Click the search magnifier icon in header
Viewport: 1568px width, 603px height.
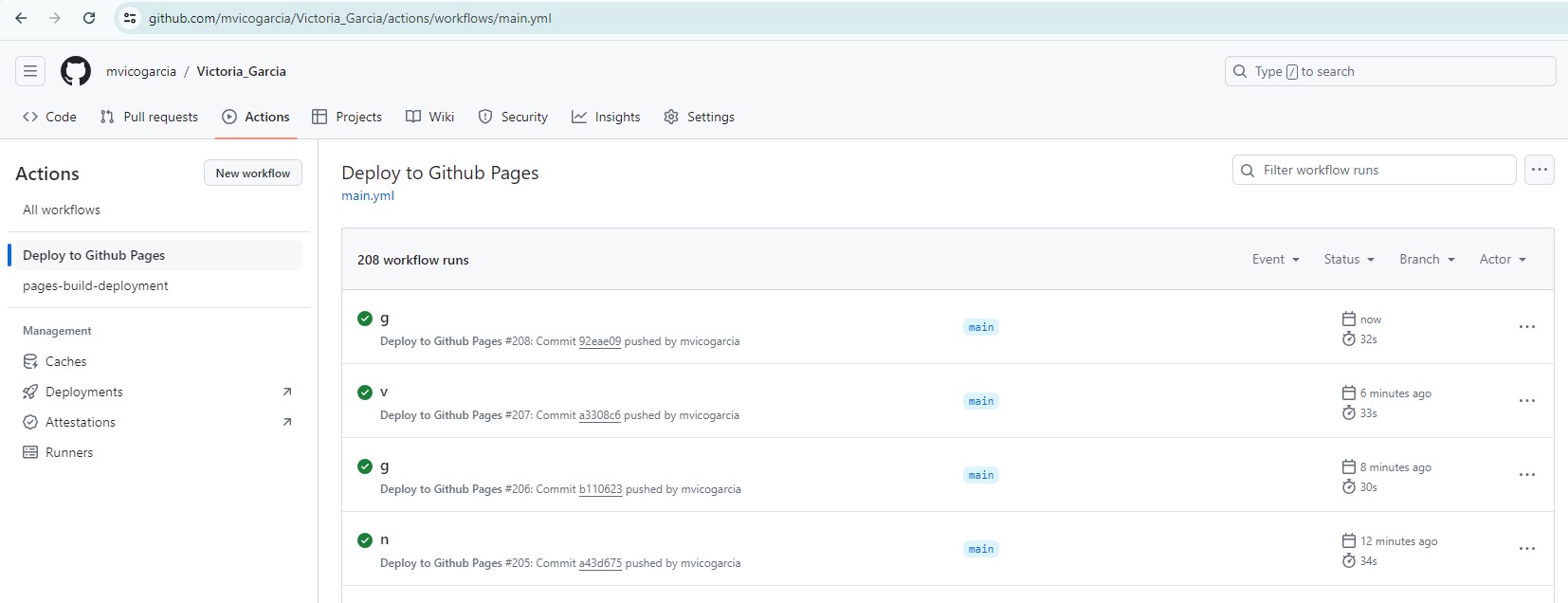click(1240, 71)
